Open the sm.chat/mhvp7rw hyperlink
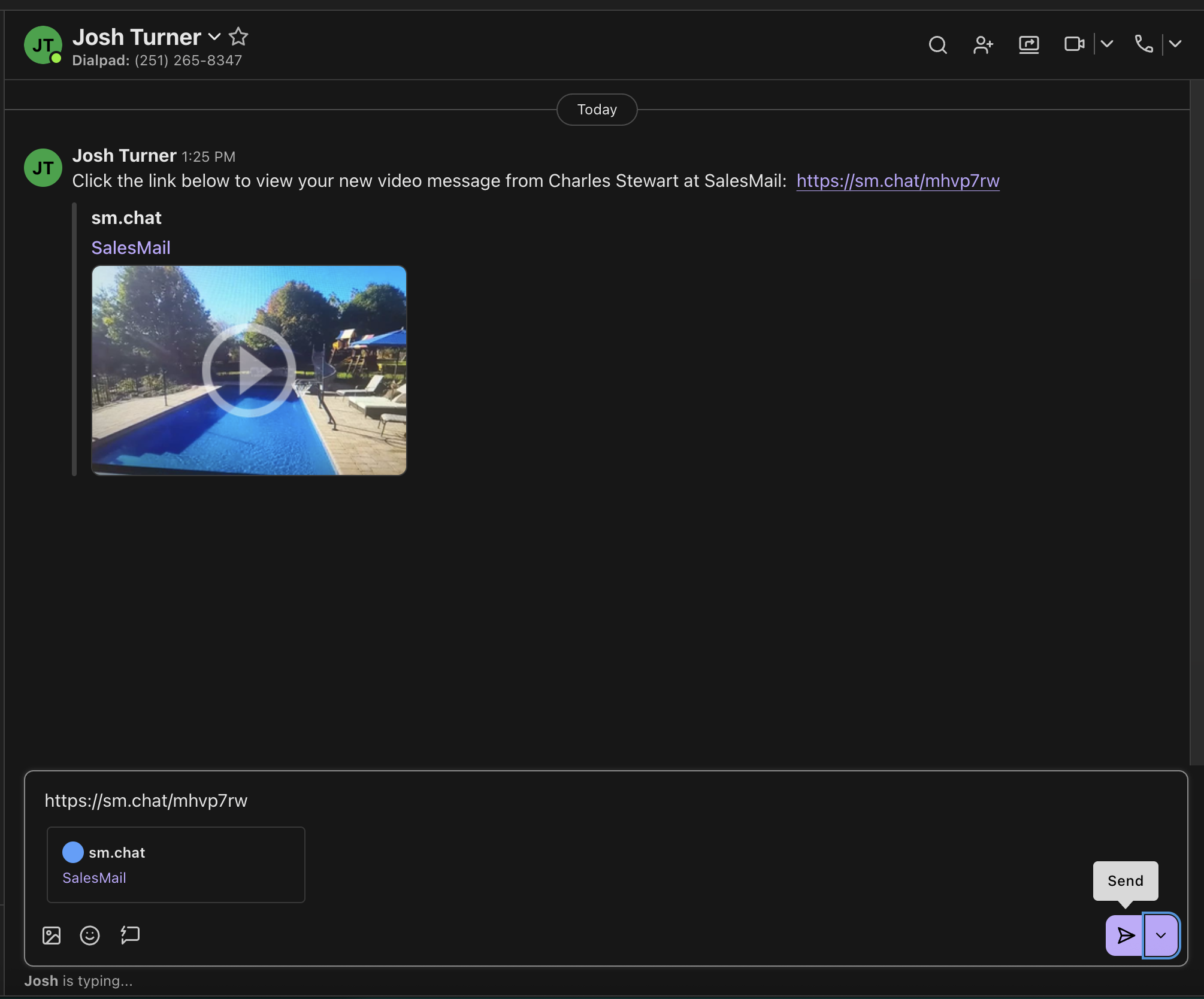 [897, 181]
